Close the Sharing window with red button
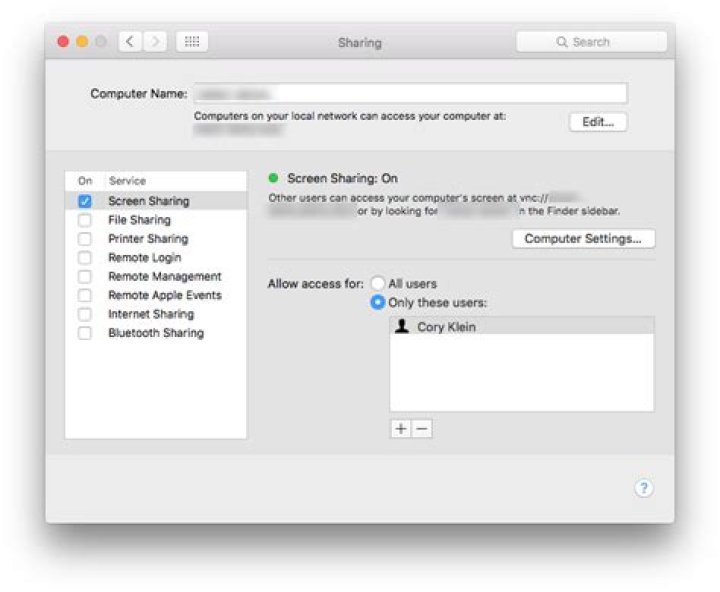 [x=63, y=42]
